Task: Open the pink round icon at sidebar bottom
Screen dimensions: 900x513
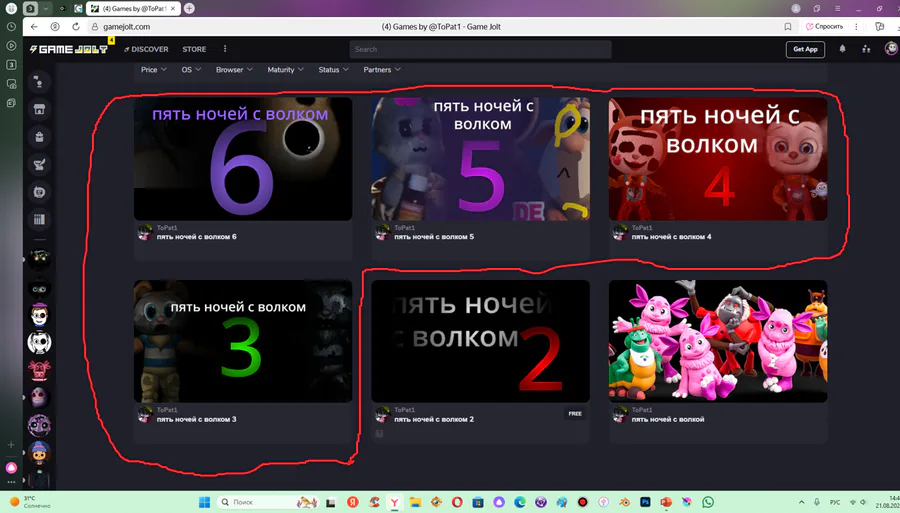Action: pyautogui.click(x=11, y=468)
